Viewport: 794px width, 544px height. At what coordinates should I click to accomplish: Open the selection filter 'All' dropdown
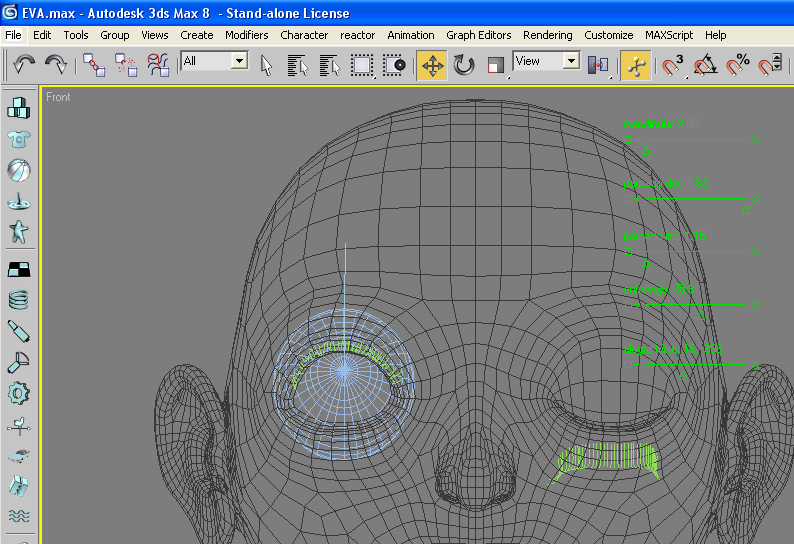(239, 61)
